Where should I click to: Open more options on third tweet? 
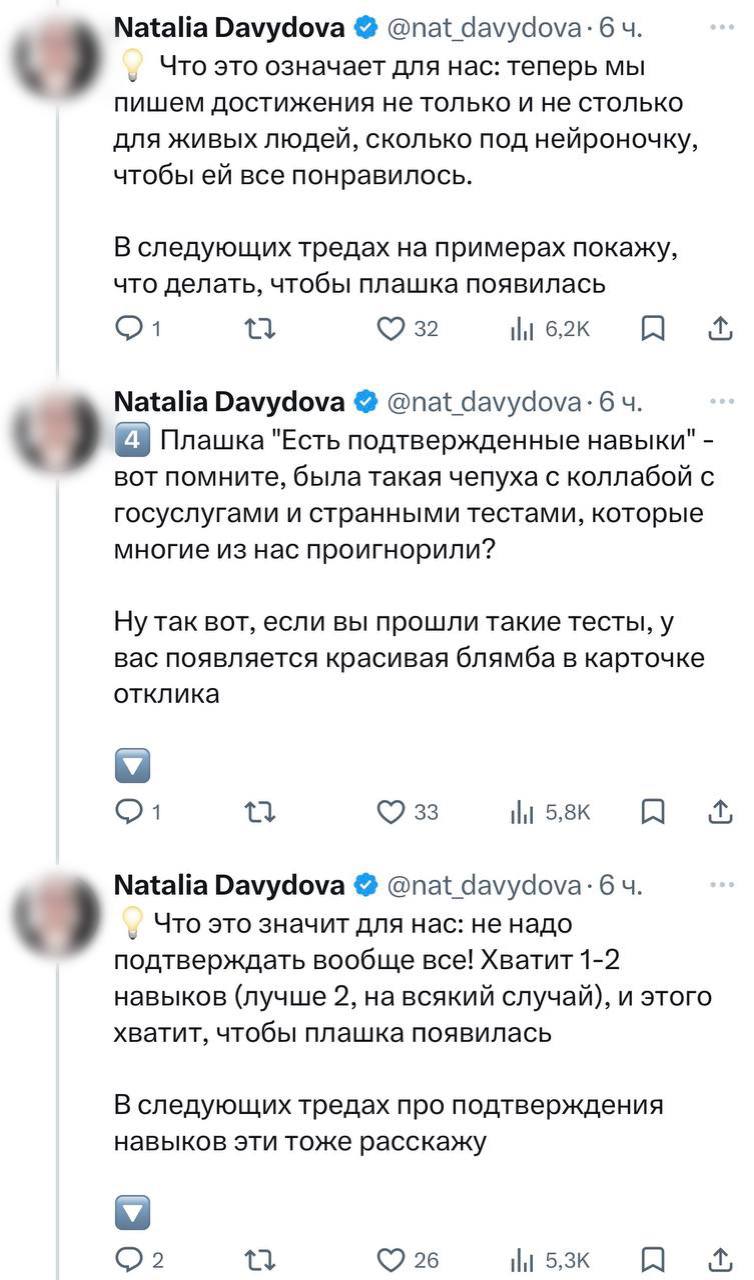pos(721,886)
